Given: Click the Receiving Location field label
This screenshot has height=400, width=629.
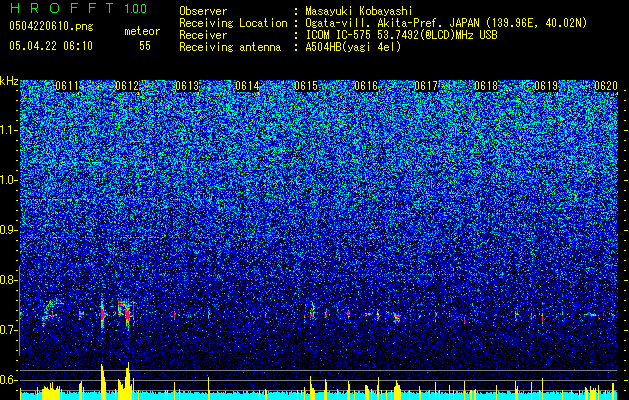Looking at the screenshot, I should pos(233,23).
